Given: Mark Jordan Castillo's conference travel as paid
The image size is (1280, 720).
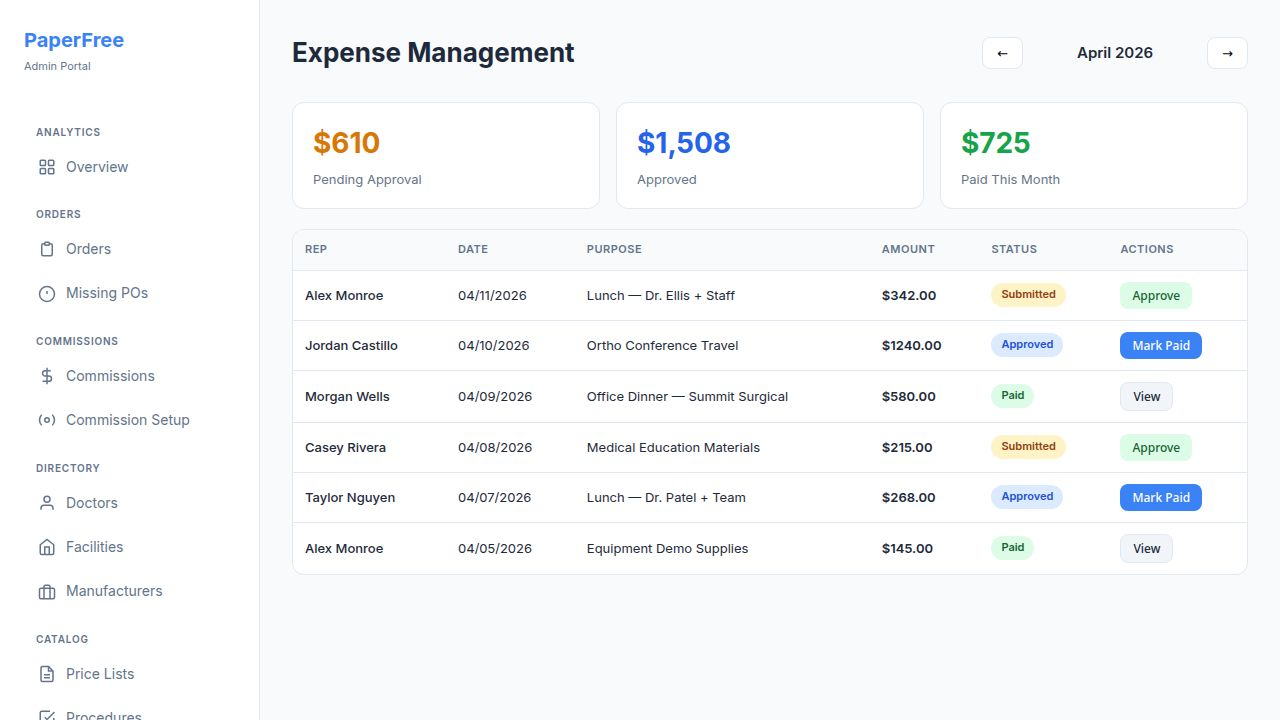Looking at the screenshot, I should click(1160, 345).
